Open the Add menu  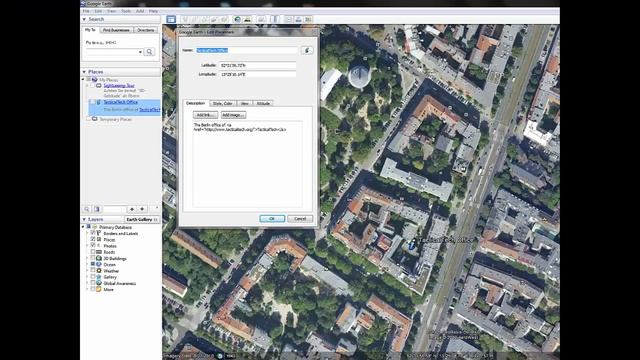tap(140, 11)
